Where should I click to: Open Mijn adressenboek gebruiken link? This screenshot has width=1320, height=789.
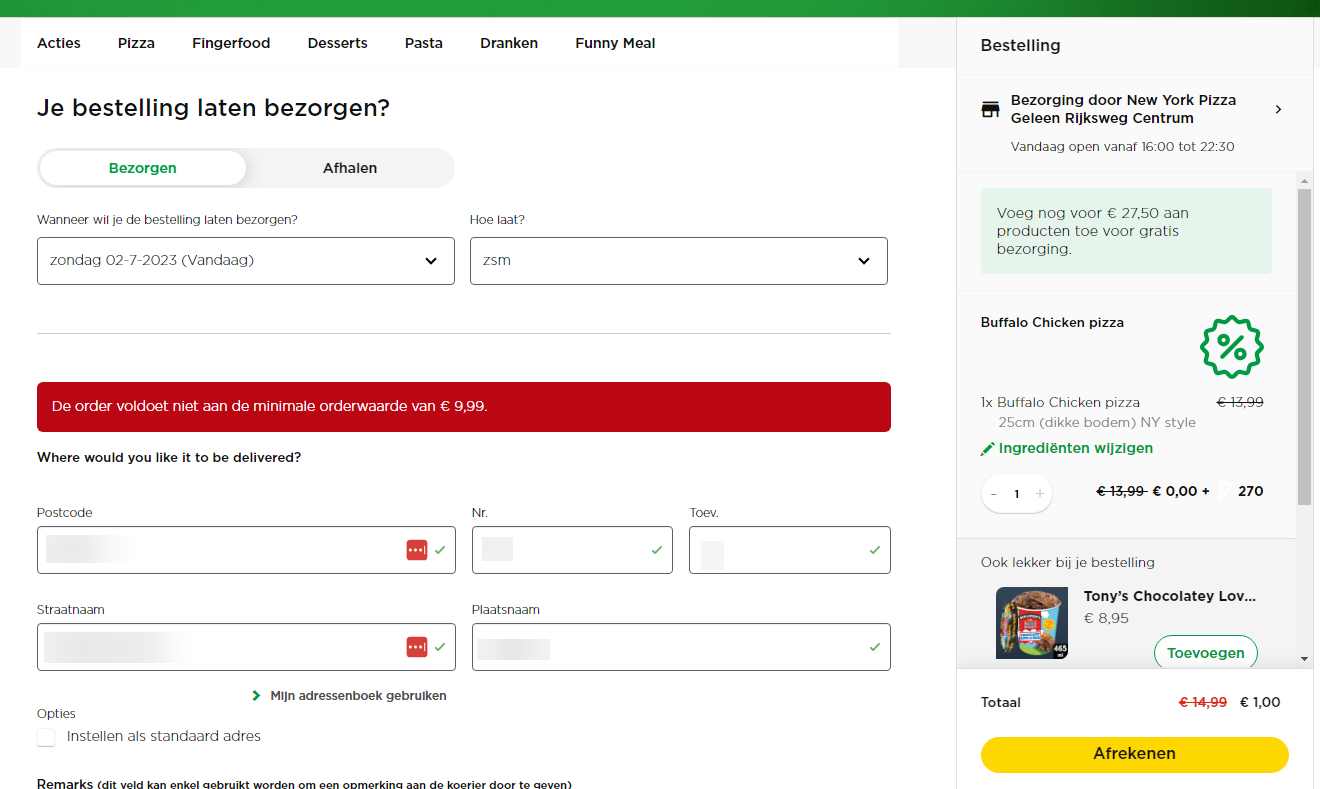pyautogui.click(x=357, y=696)
